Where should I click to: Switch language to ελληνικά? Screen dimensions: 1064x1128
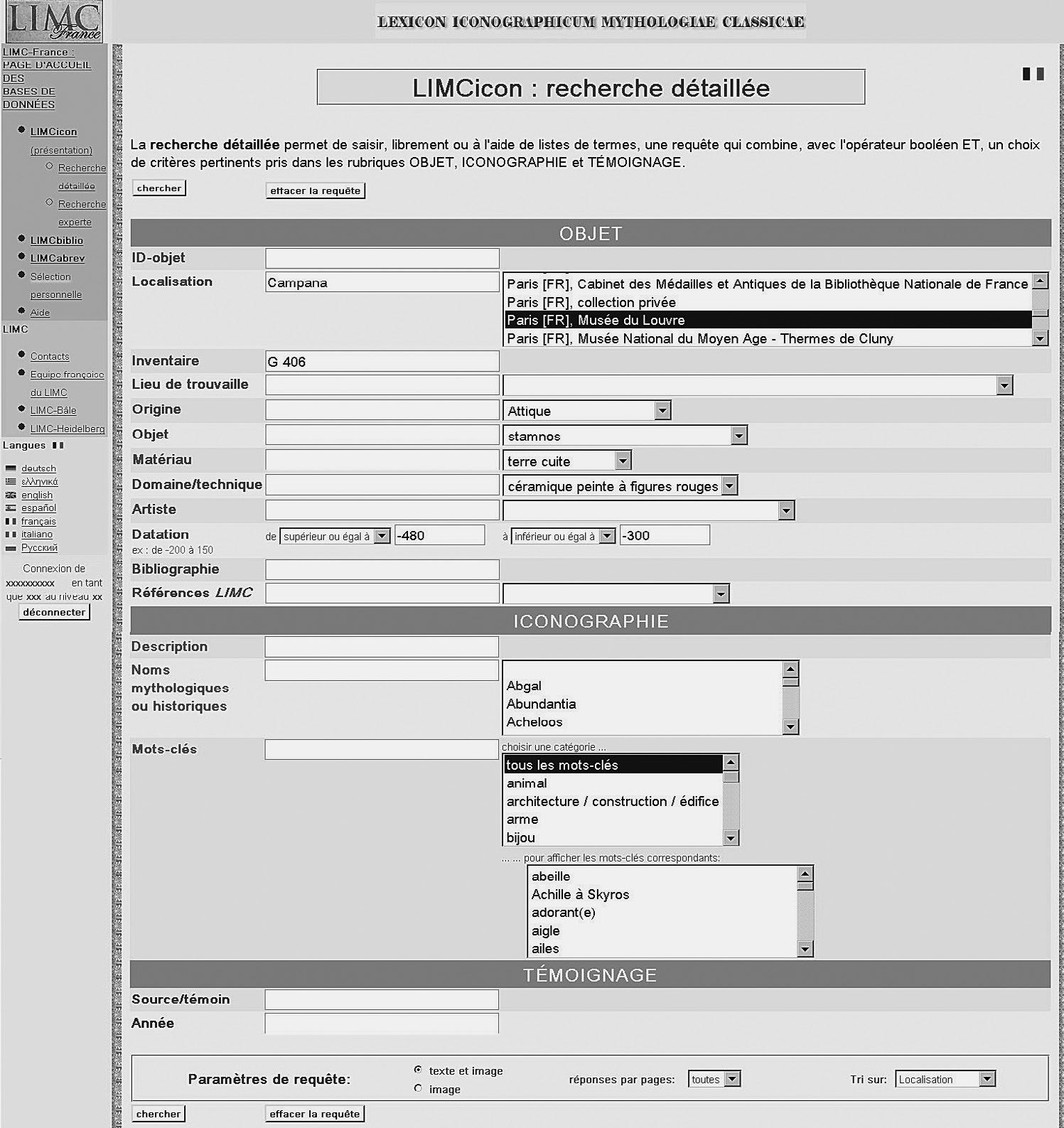(x=39, y=482)
